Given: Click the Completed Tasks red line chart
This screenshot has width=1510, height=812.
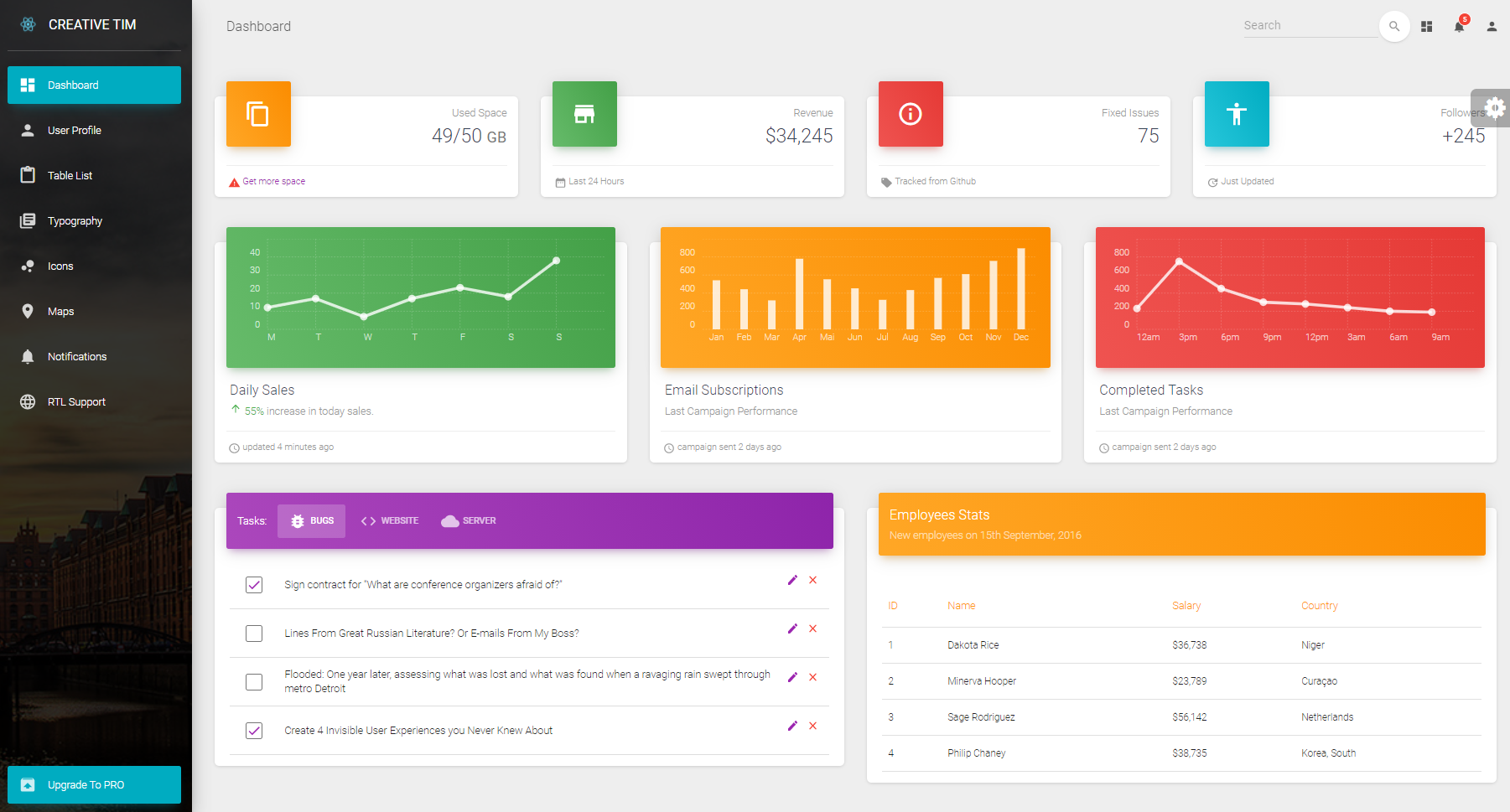Looking at the screenshot, I should [1290, 297].
